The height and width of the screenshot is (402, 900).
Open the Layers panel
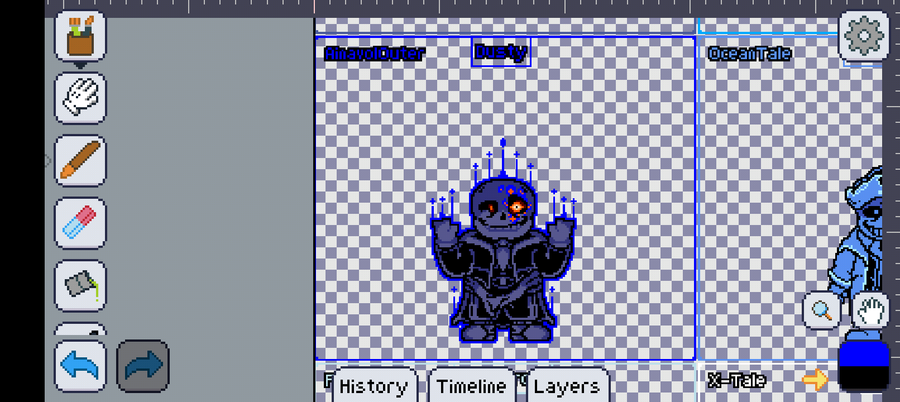[x=567, y=386]
